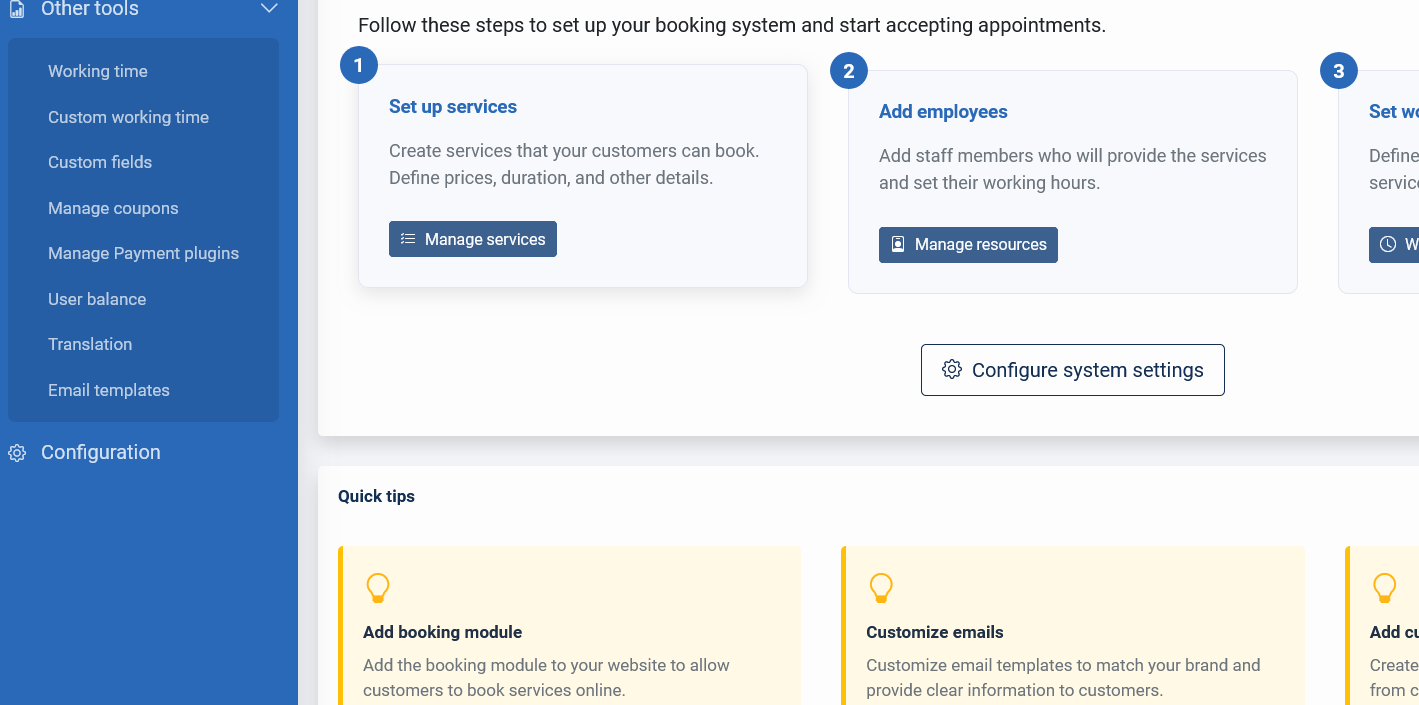Click the person icon on Manage resources button
This screenshot has height=705, width=1419.
[898, 244]
